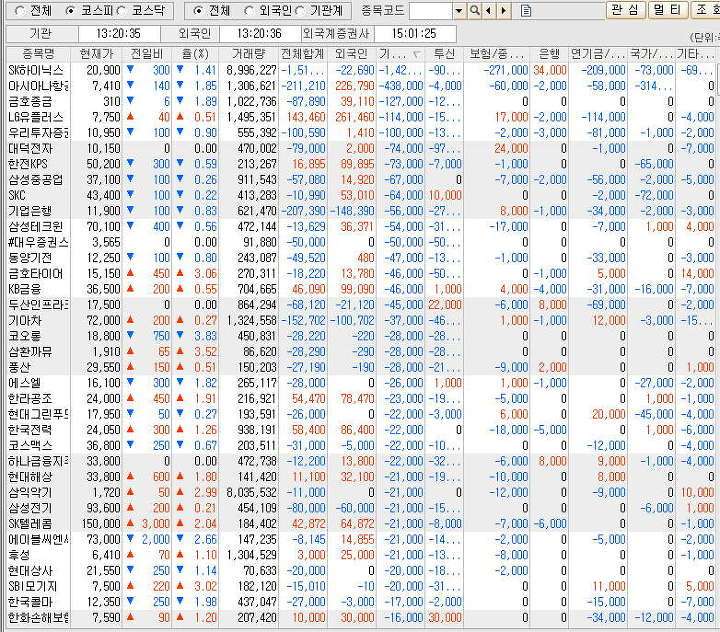Click the 멀티 button
Image resolution: width=720 pixels, height=632 pixels.
tap(668, 10)
